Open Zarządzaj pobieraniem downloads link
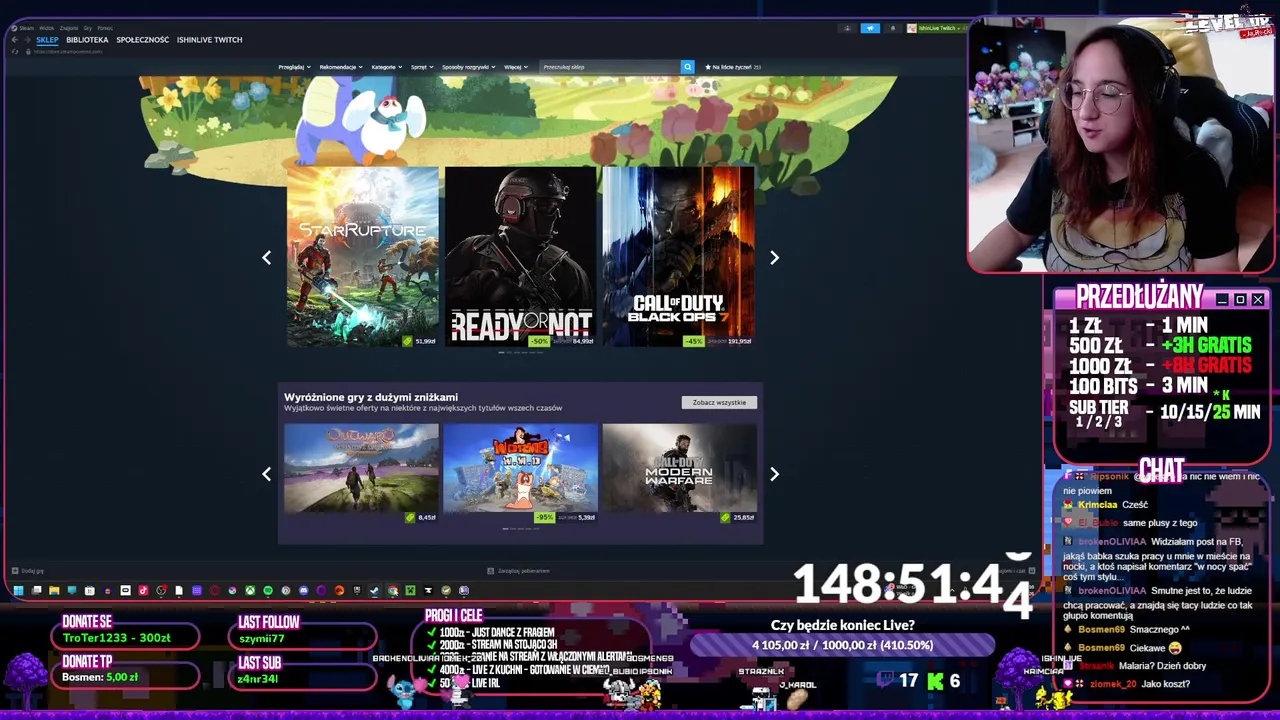The width and height of the screenshot is (1280, 720). click(518, 571)
